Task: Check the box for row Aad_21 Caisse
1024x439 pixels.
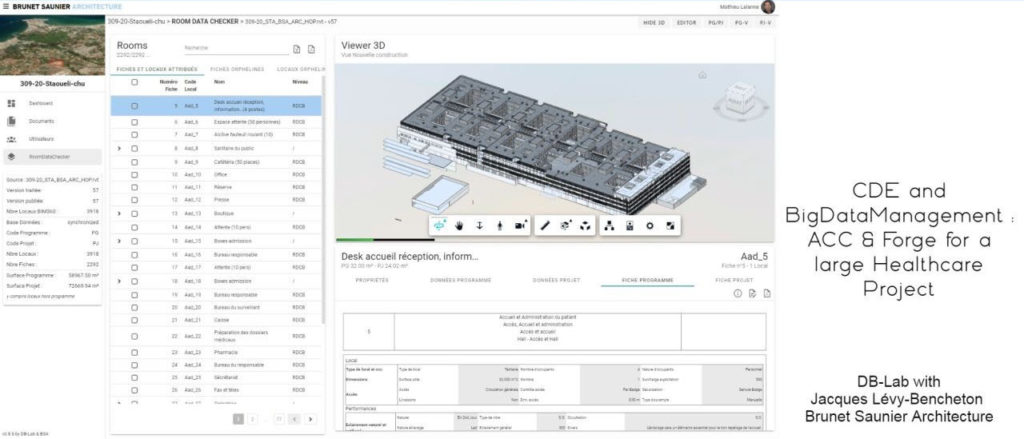Action: 135,320
